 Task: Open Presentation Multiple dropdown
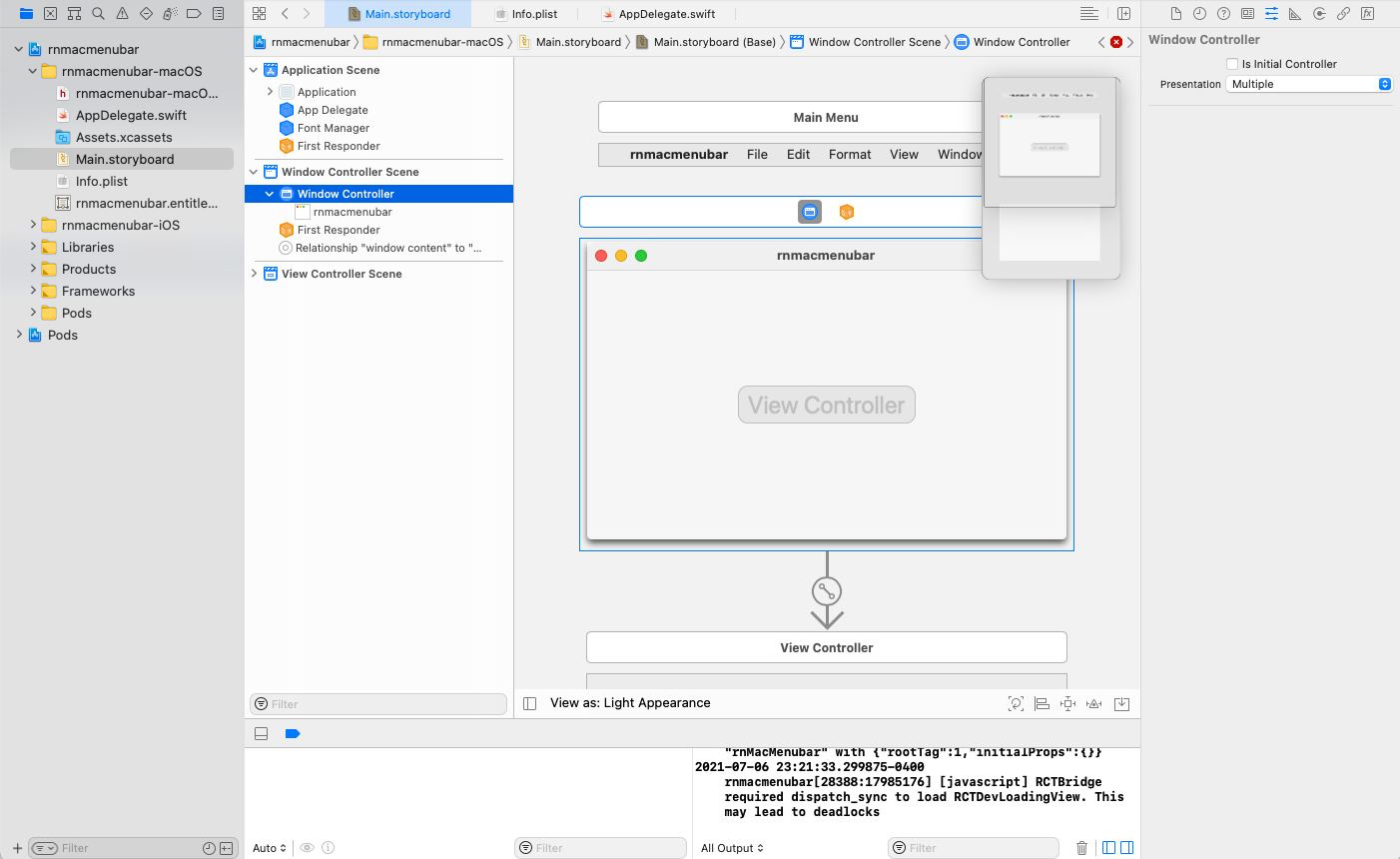point(1308,84)
